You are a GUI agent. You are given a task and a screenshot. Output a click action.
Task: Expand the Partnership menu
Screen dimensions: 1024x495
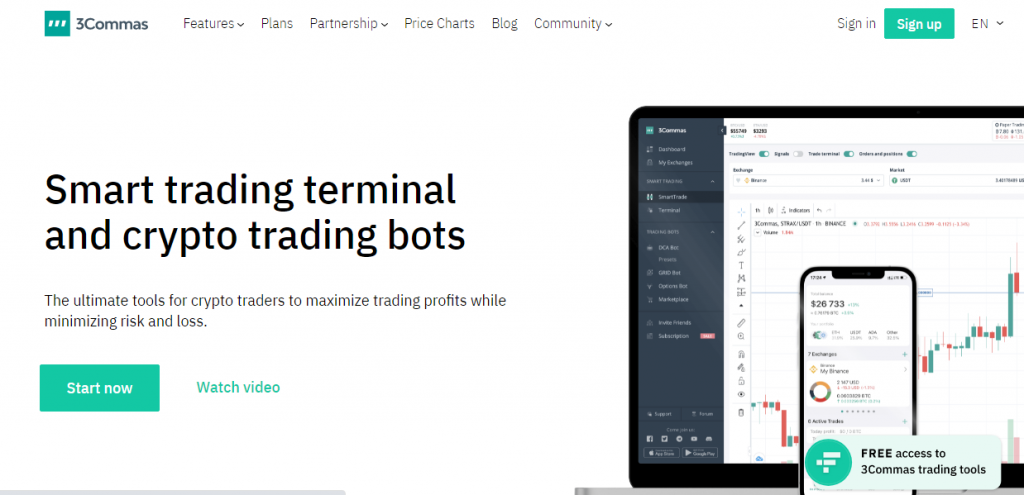coord(349,24)
